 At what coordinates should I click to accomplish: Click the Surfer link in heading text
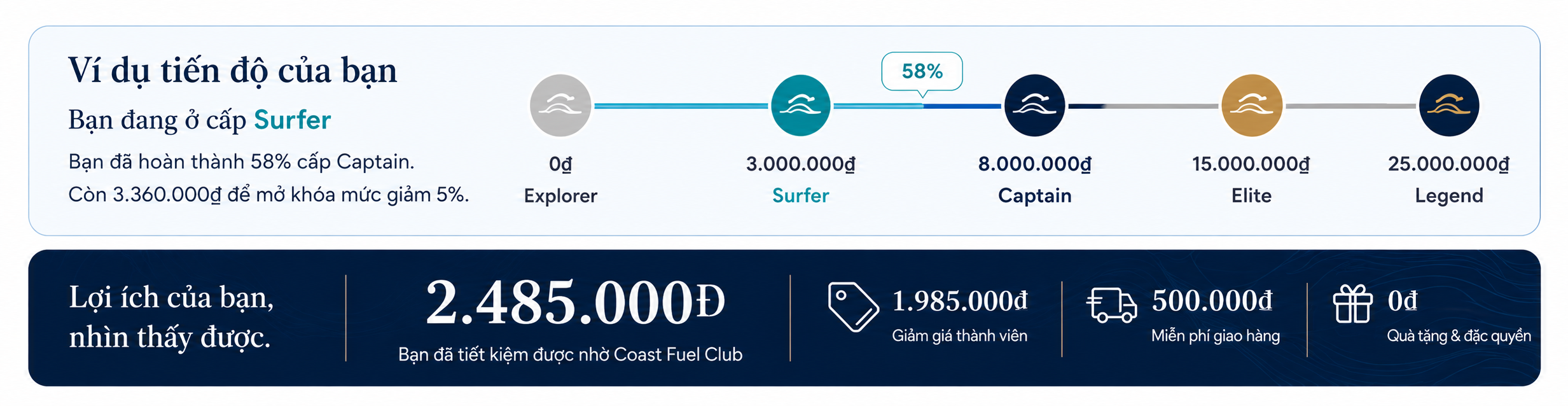coord(293,120)
